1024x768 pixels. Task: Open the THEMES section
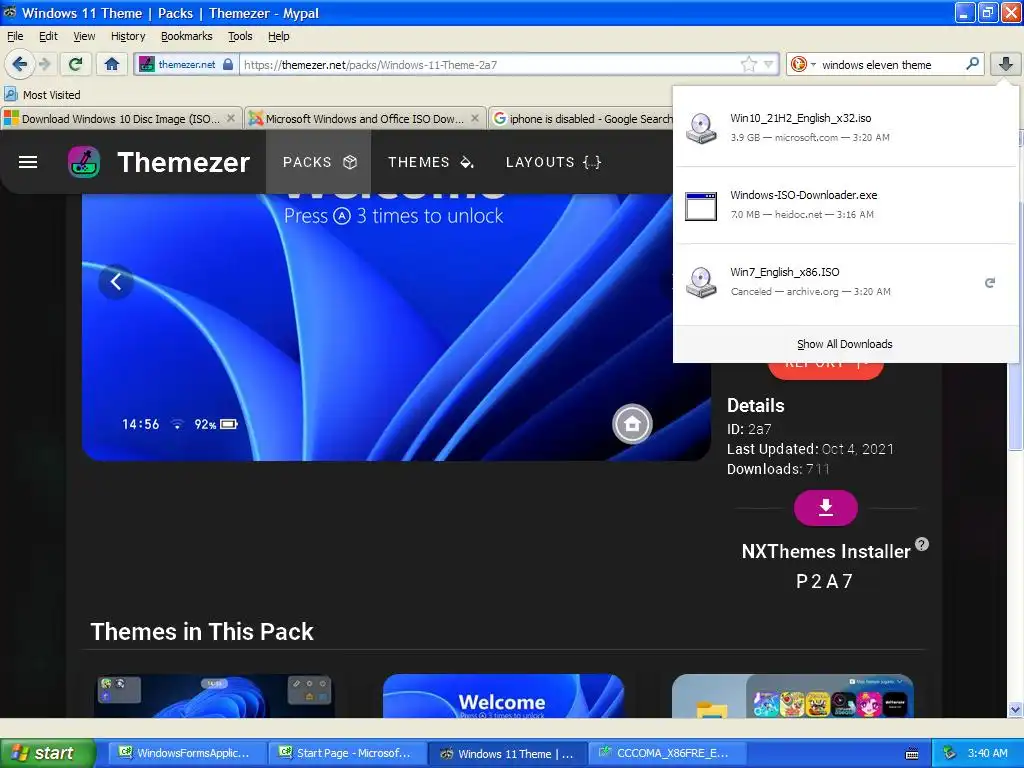pos(430,162)
